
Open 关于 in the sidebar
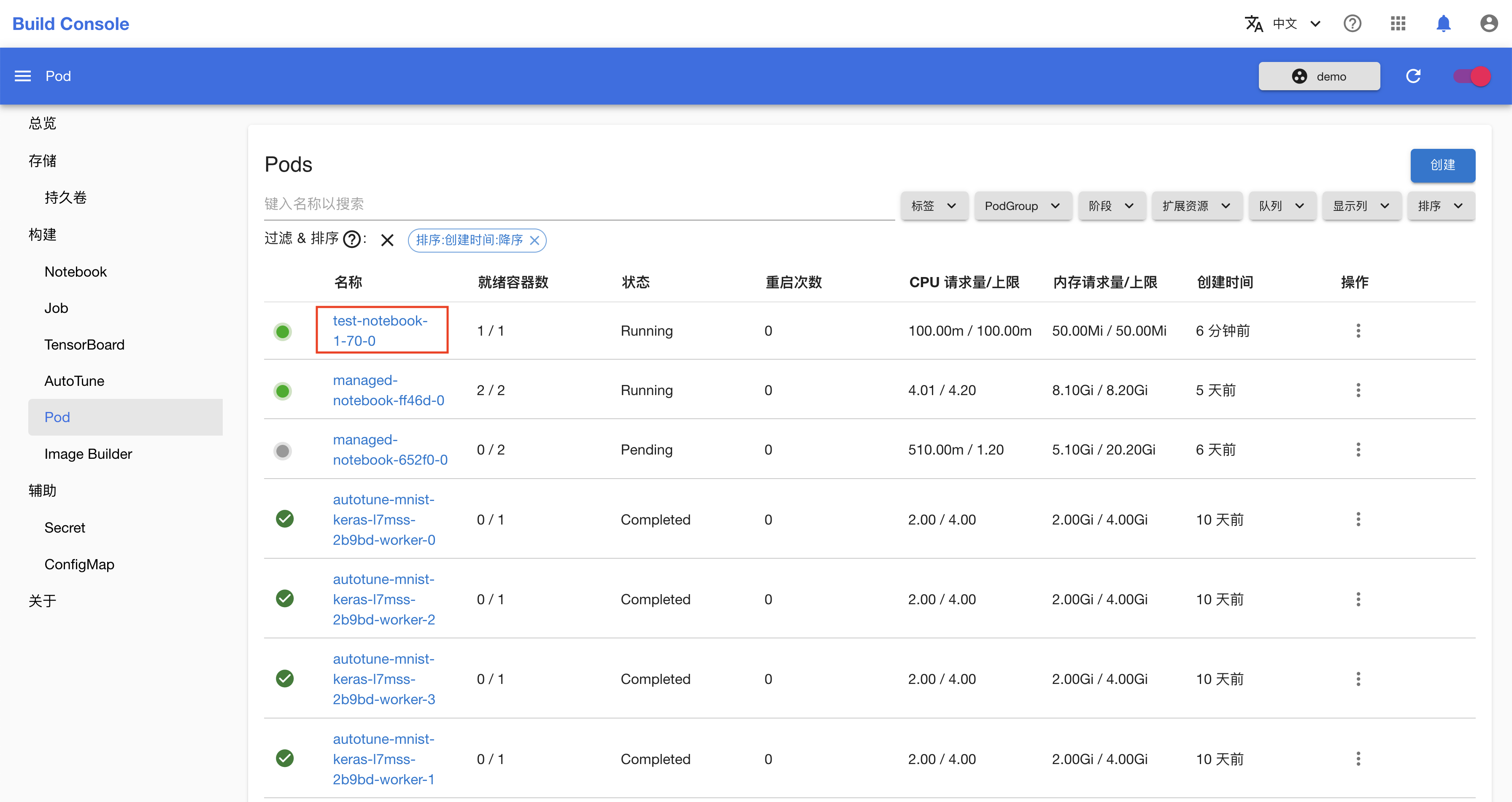click(x=42, y=601)
